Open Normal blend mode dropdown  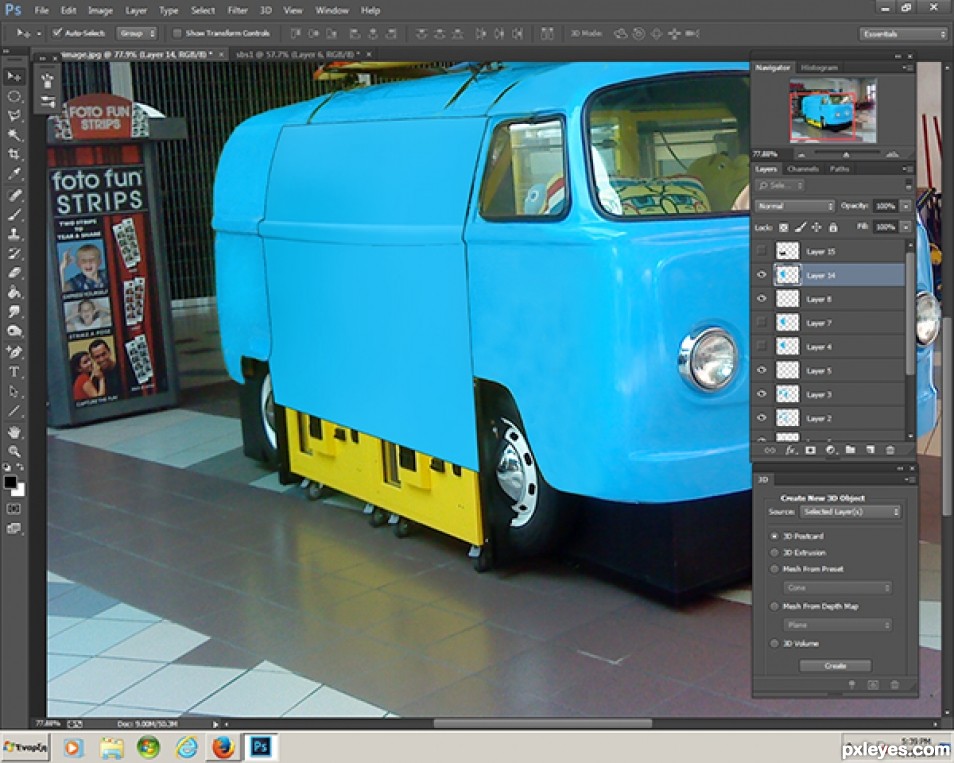pyautogui.click(x=795, y=206)
